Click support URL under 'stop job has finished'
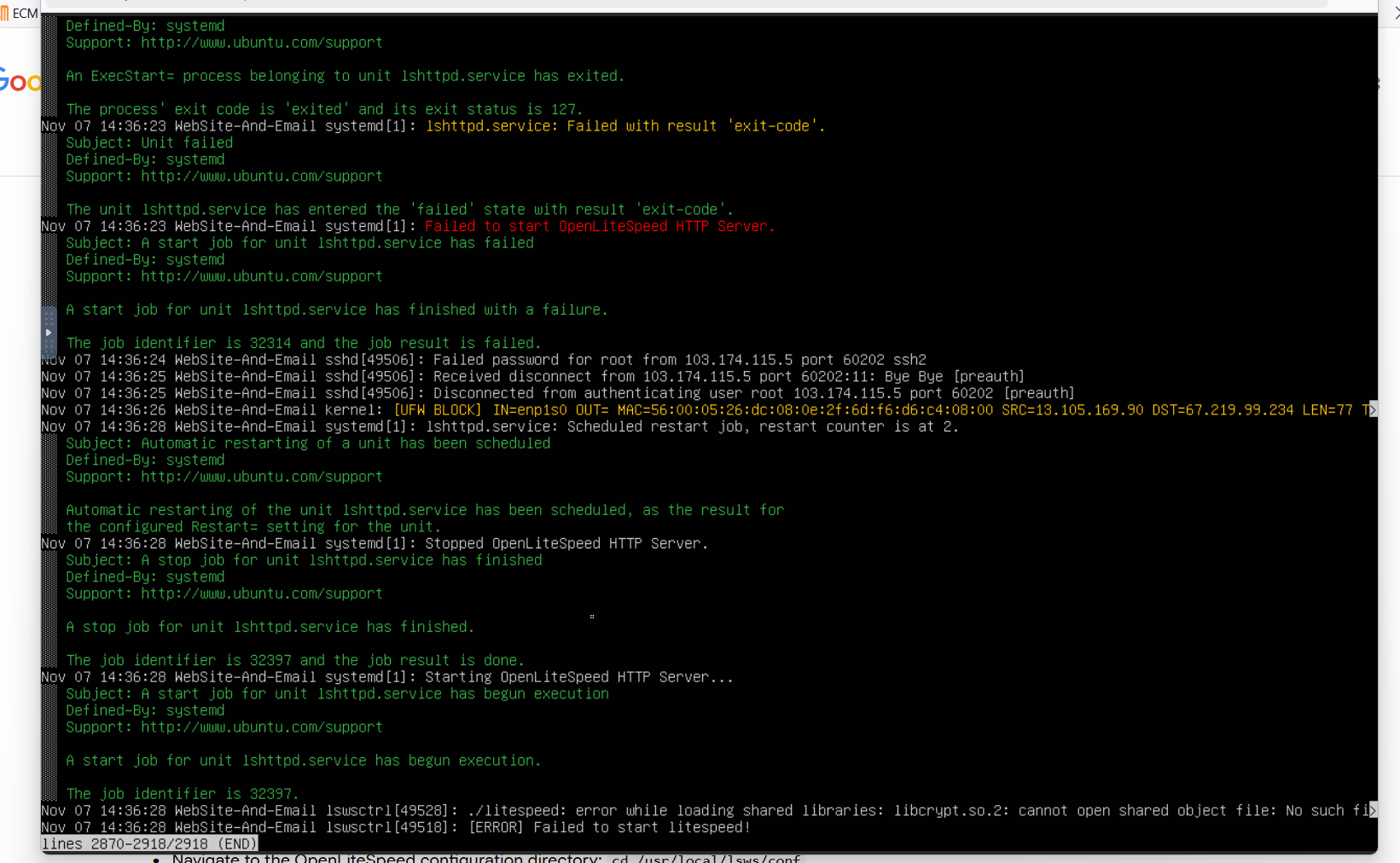This screenshot has height=863, width=1400. tap(261, 594)
